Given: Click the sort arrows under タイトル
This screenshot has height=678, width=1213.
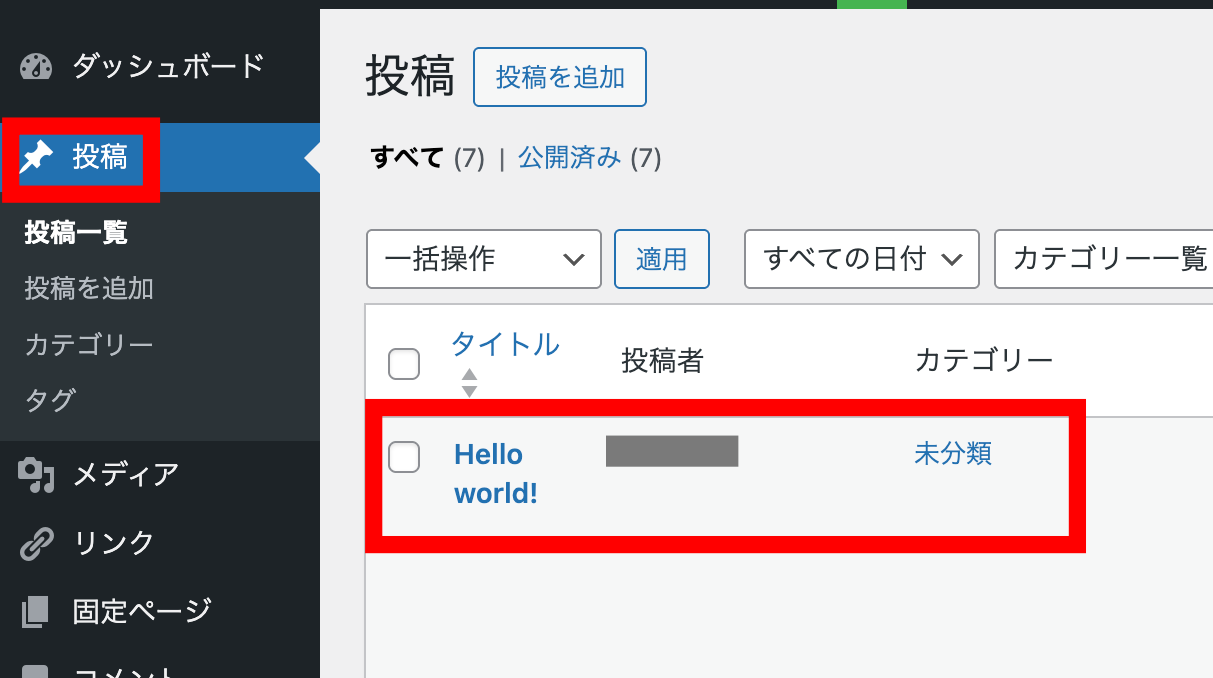Looking at the screenshot, I should point(469,383).
